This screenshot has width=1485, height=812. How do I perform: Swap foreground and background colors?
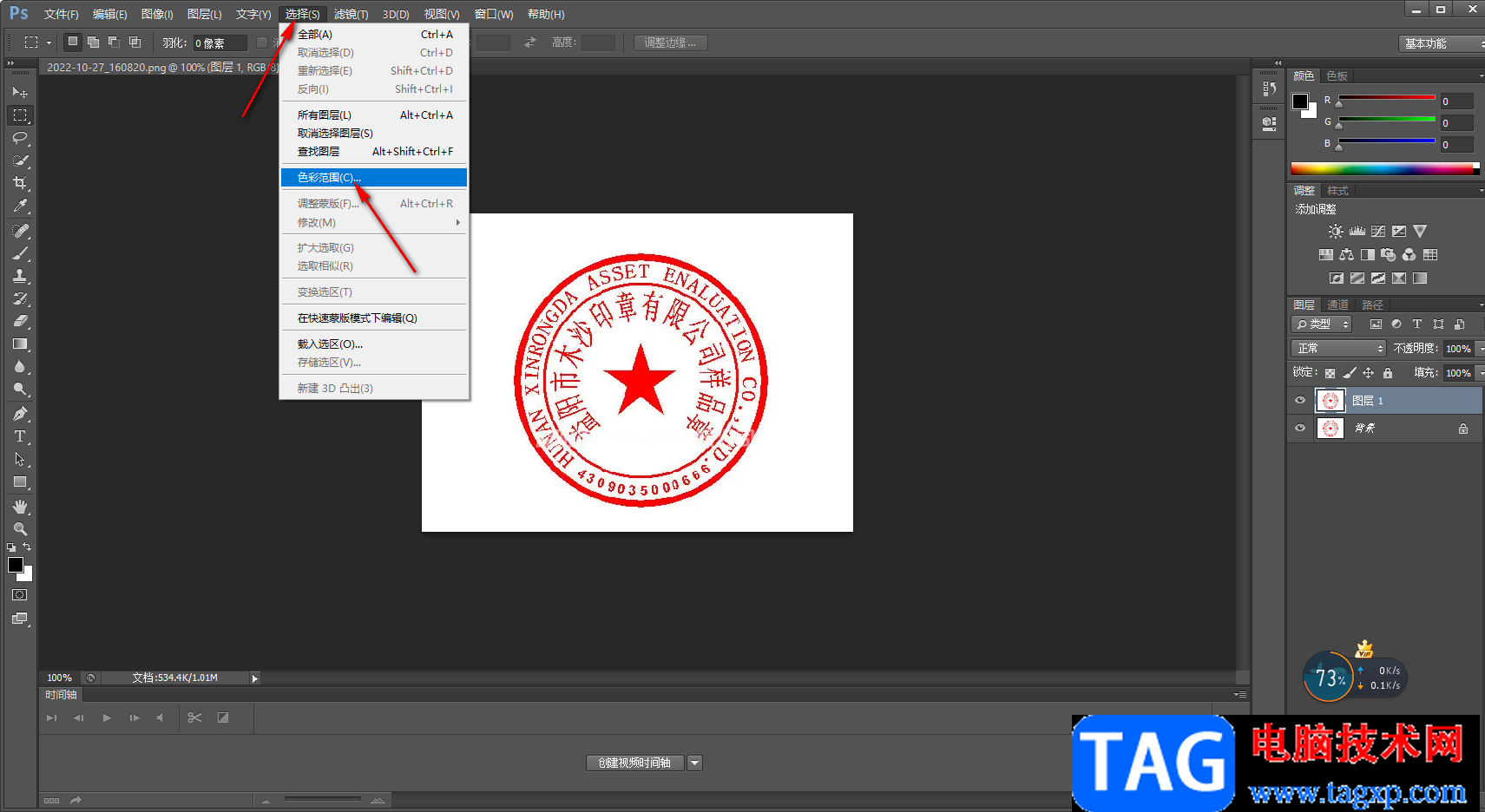[27, 547]
